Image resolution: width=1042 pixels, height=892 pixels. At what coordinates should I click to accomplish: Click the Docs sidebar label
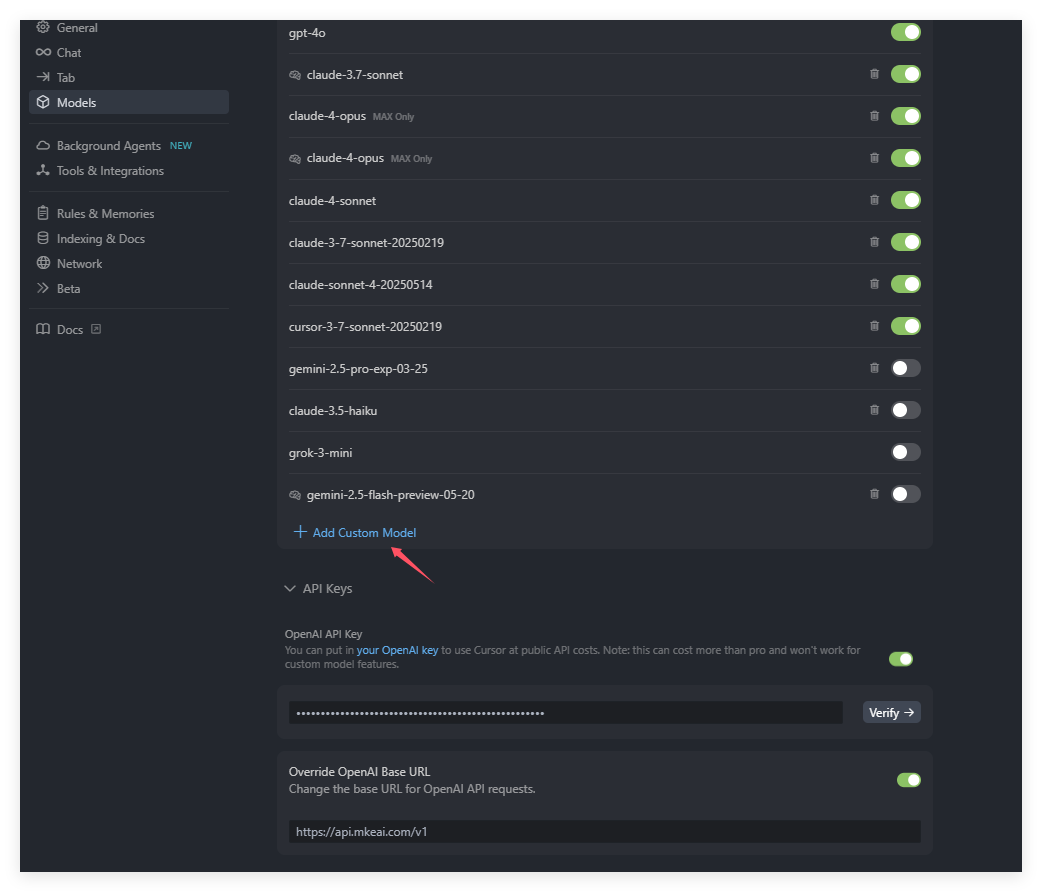(70, 330)
